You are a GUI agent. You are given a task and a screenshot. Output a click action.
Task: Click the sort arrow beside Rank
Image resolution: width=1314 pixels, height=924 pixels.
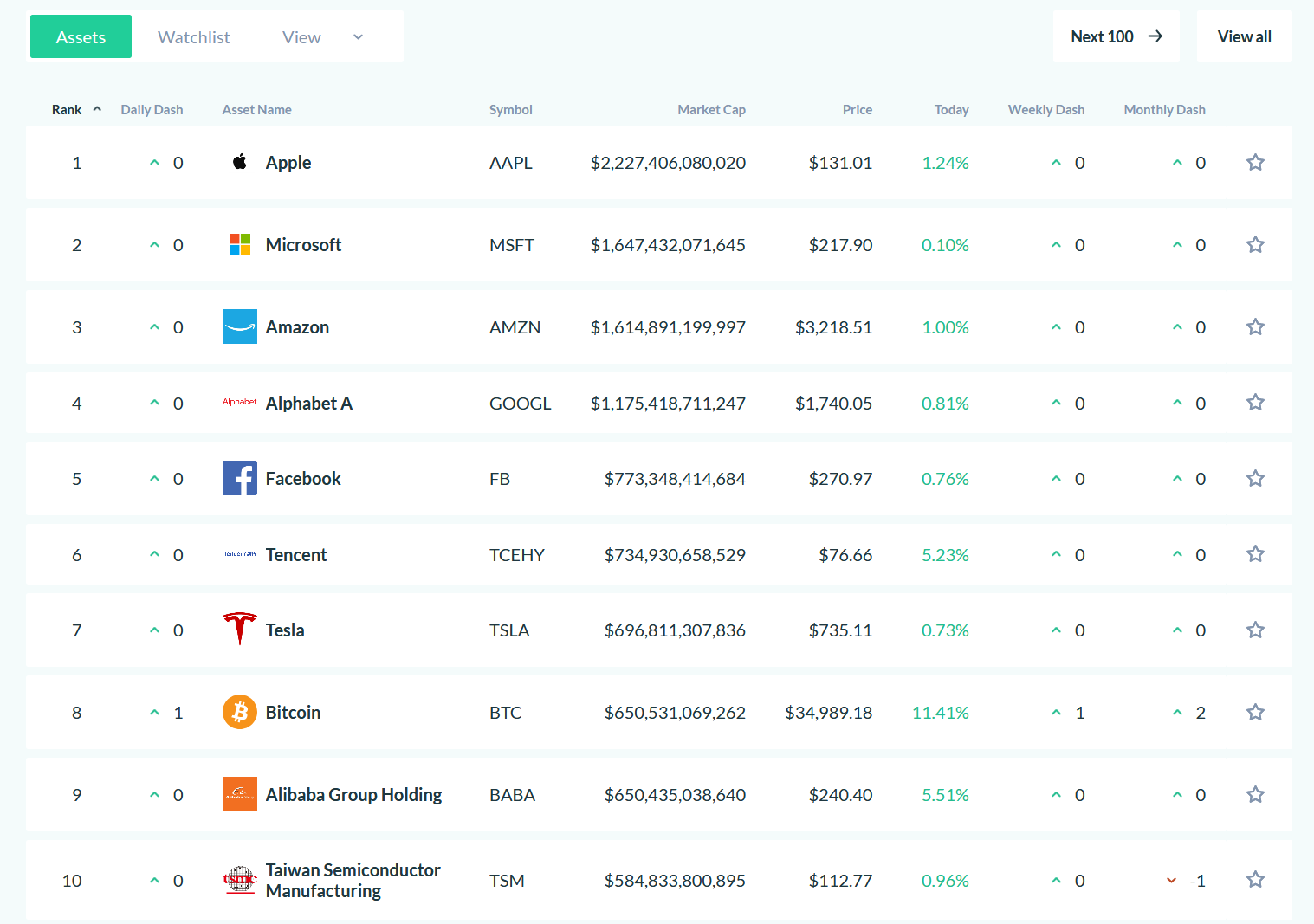[x=97, y=109]
